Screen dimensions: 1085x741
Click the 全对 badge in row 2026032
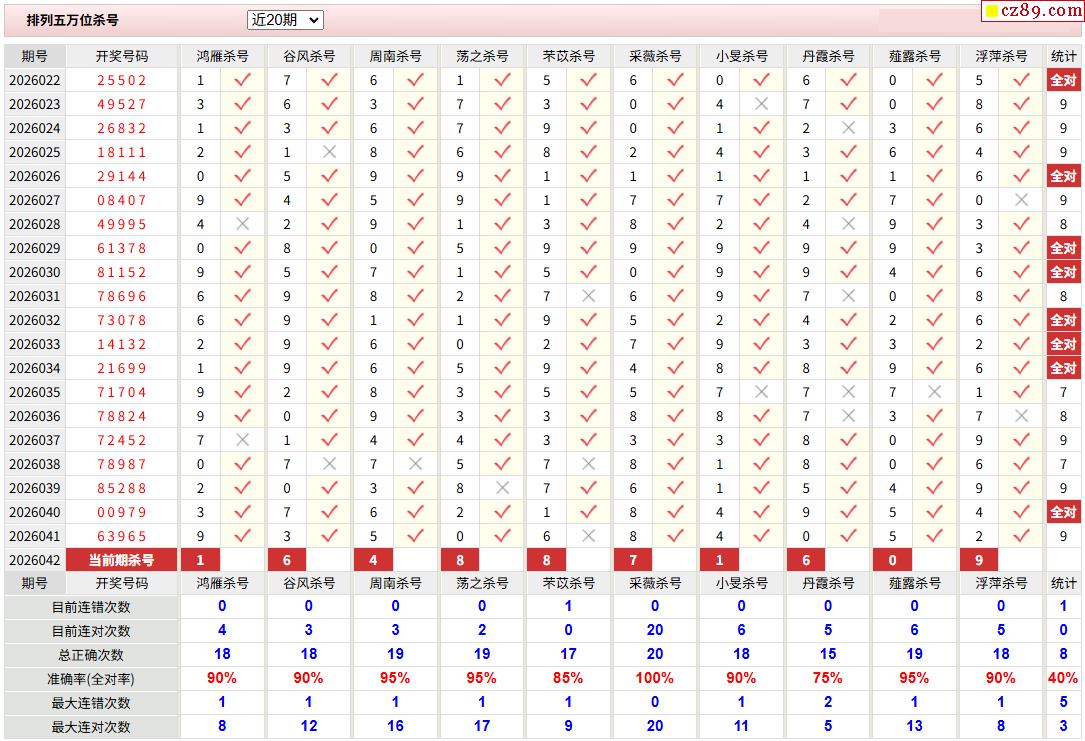[x=1064, y=320]
